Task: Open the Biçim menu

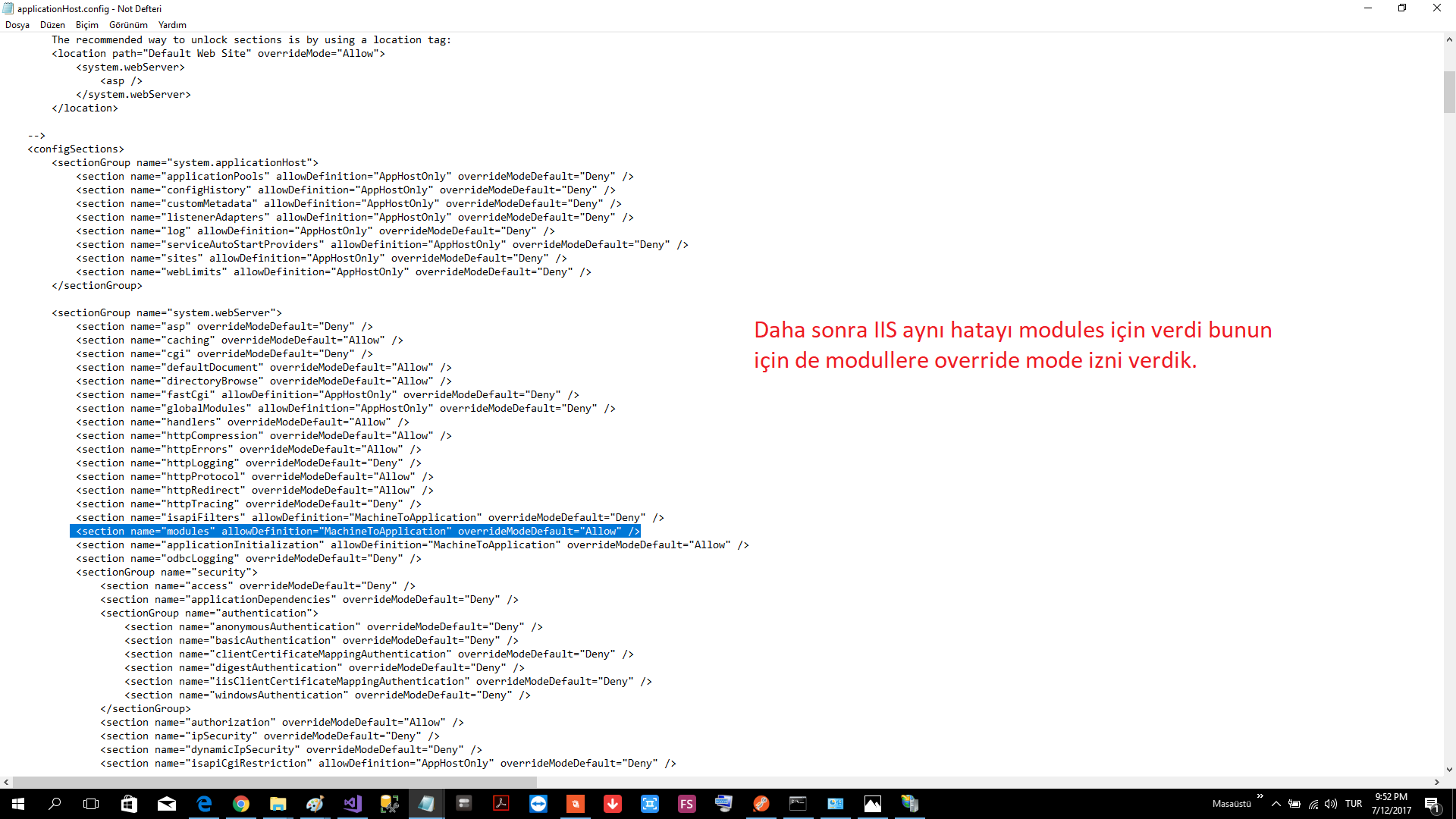Action: (x=86, y=25)
